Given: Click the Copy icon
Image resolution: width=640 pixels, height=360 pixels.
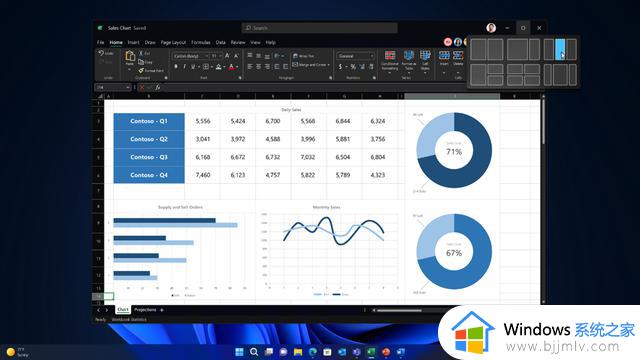Looking at the screenshot, I should click(x=141, y=62).
